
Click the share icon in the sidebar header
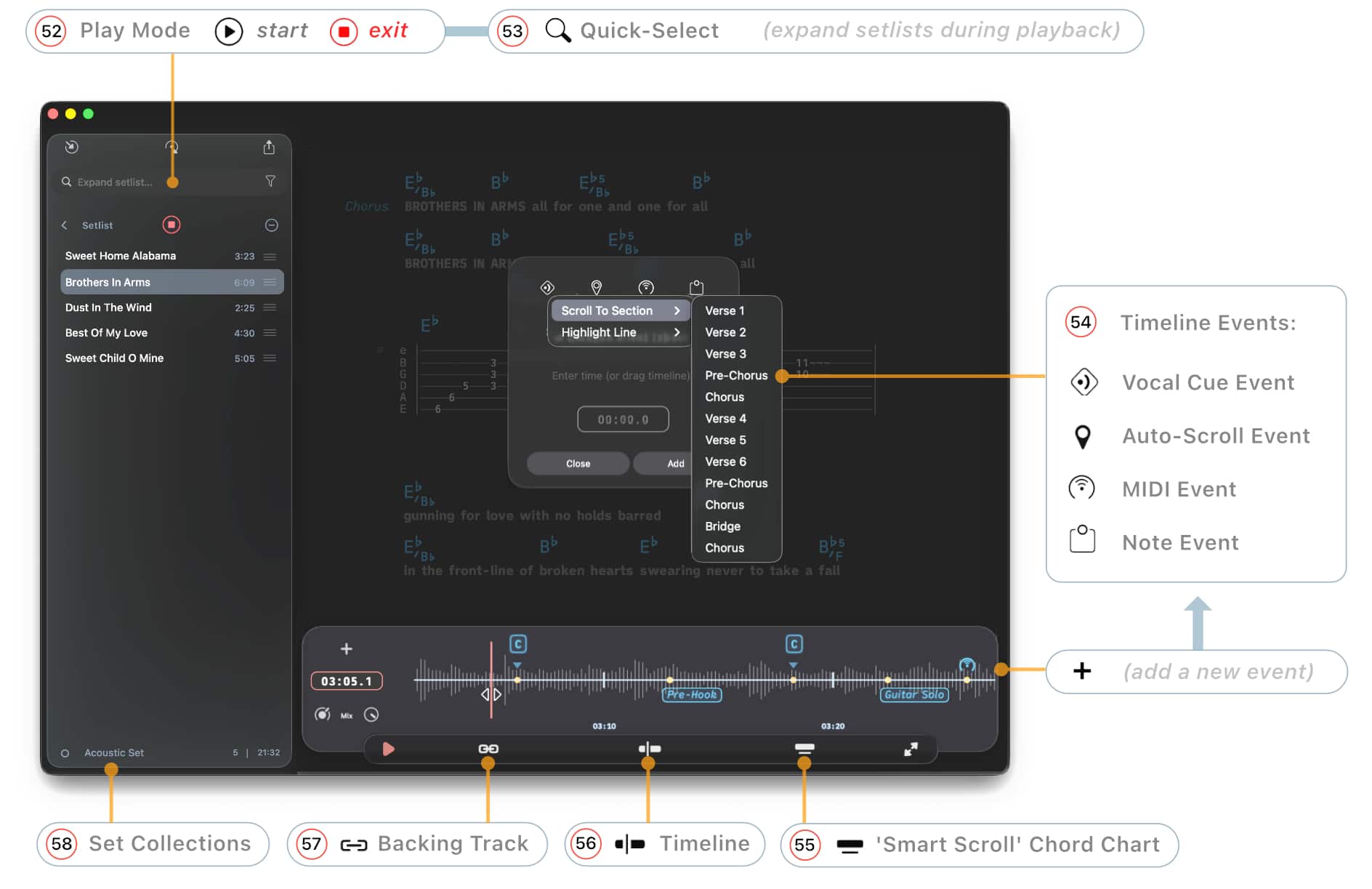click(269, 148)
